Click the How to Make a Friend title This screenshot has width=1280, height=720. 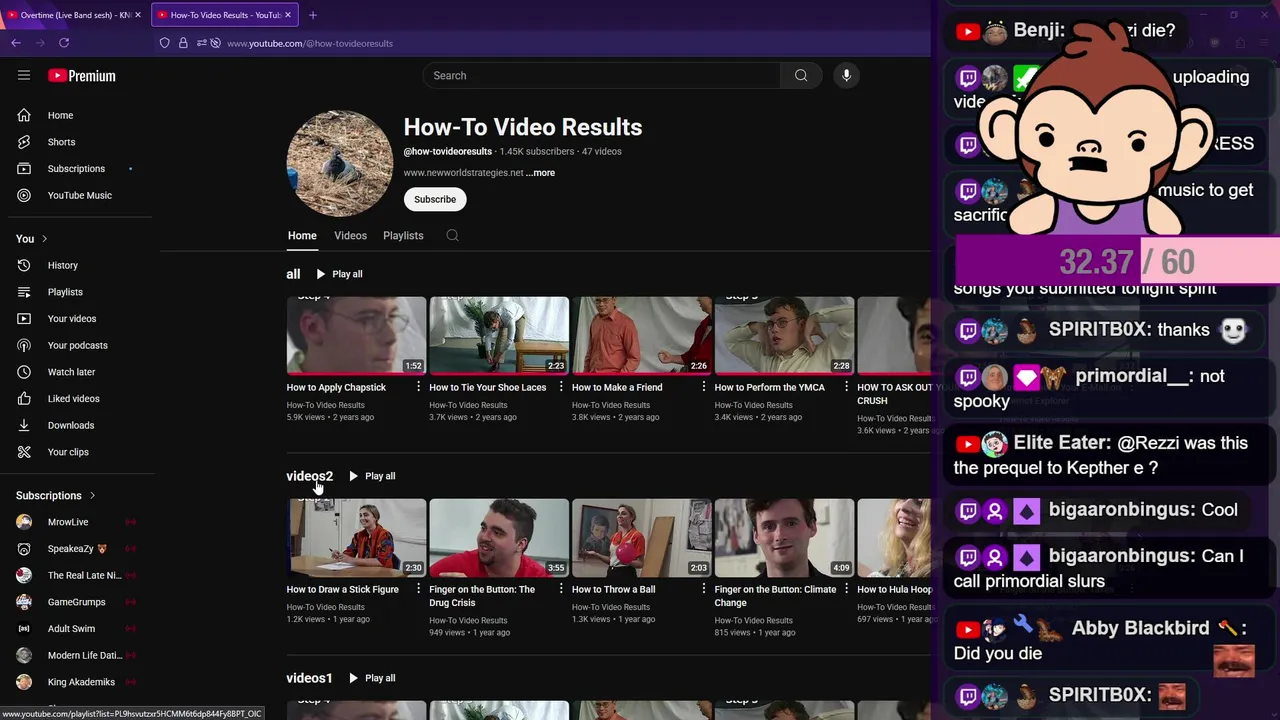pyautogui.click(x=617, y=388)
